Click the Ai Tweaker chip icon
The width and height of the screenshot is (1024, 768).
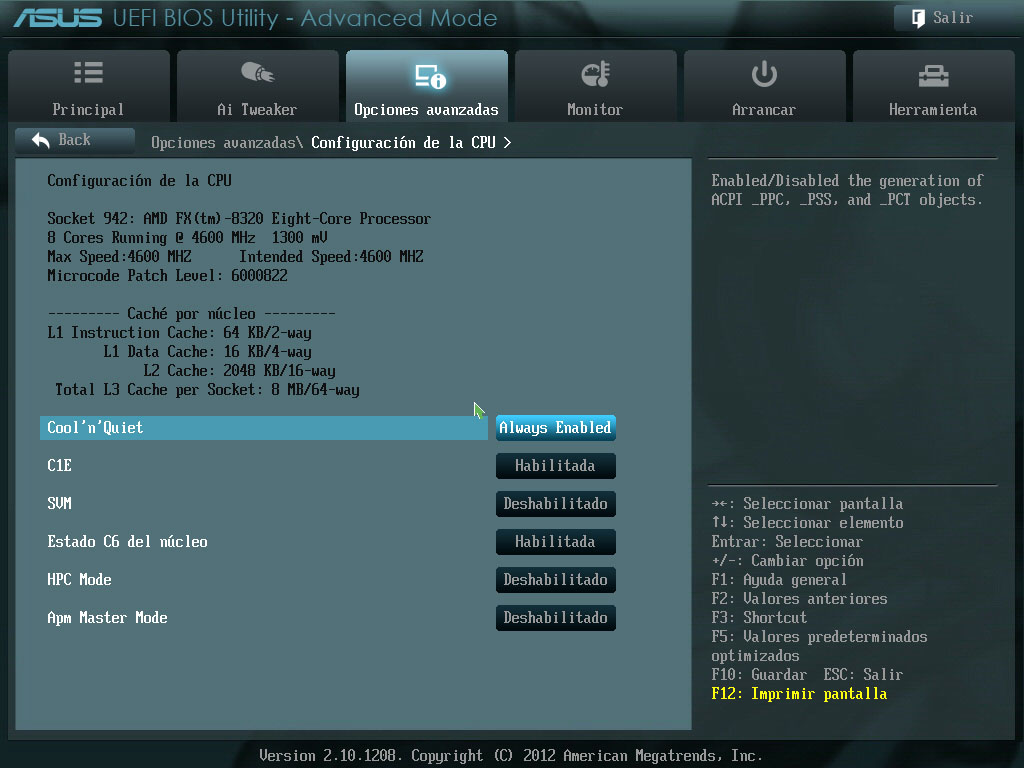tap(257, 74)
